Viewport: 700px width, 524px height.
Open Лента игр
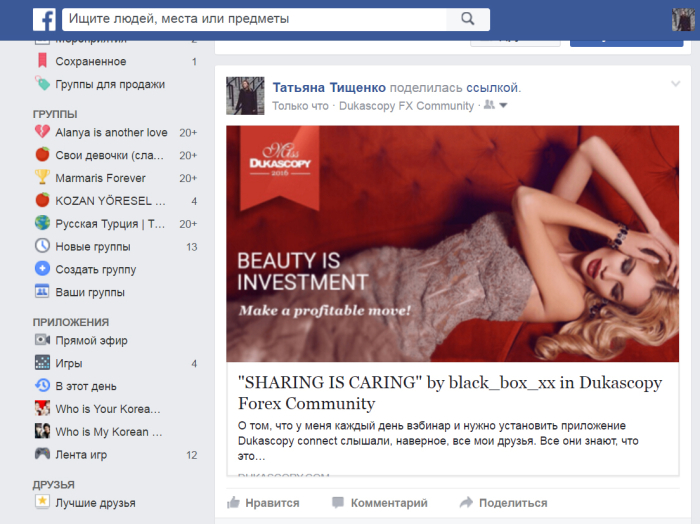point(81,455)
